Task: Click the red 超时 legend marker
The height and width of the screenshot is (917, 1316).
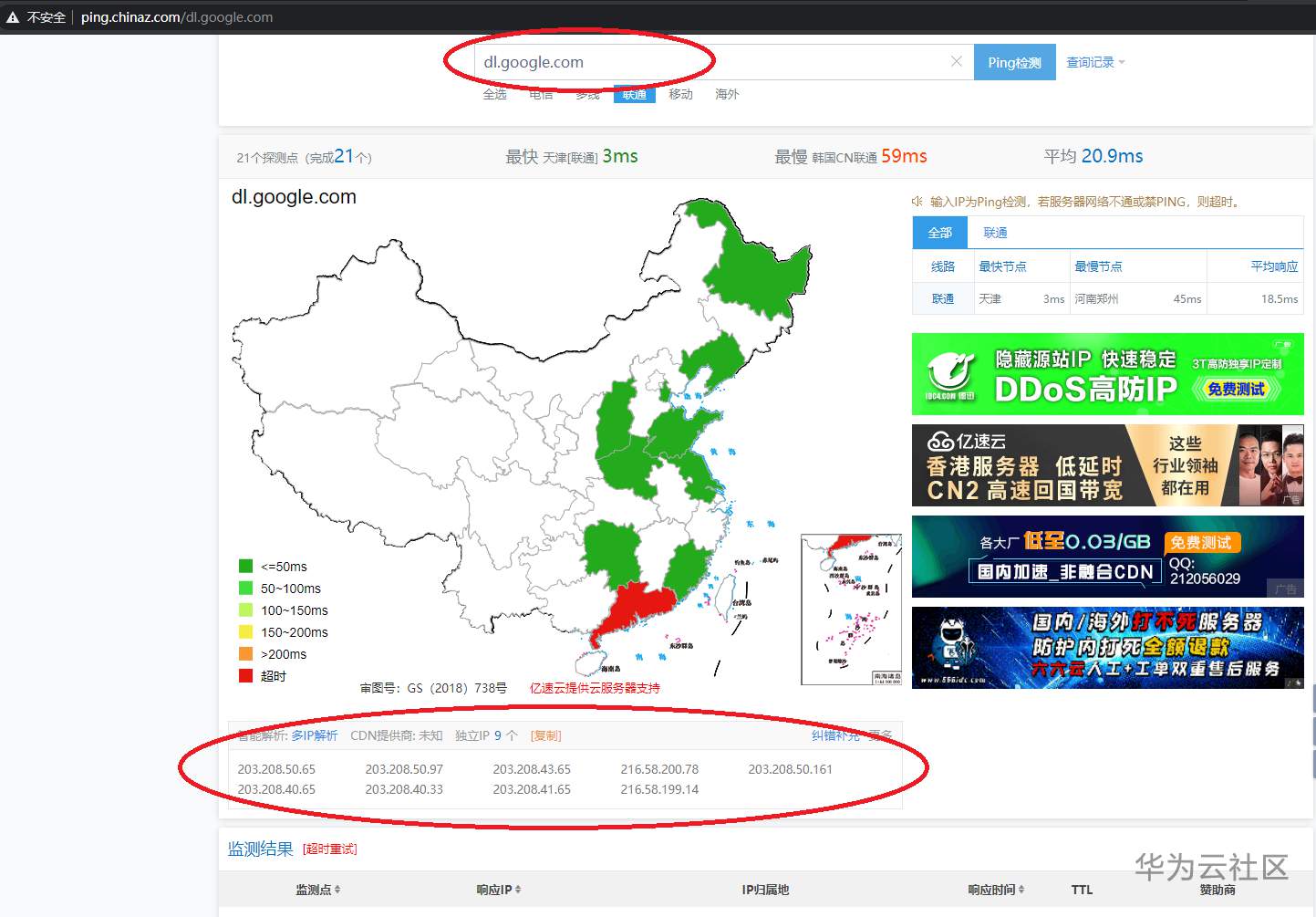Action: tap(244, 675)
